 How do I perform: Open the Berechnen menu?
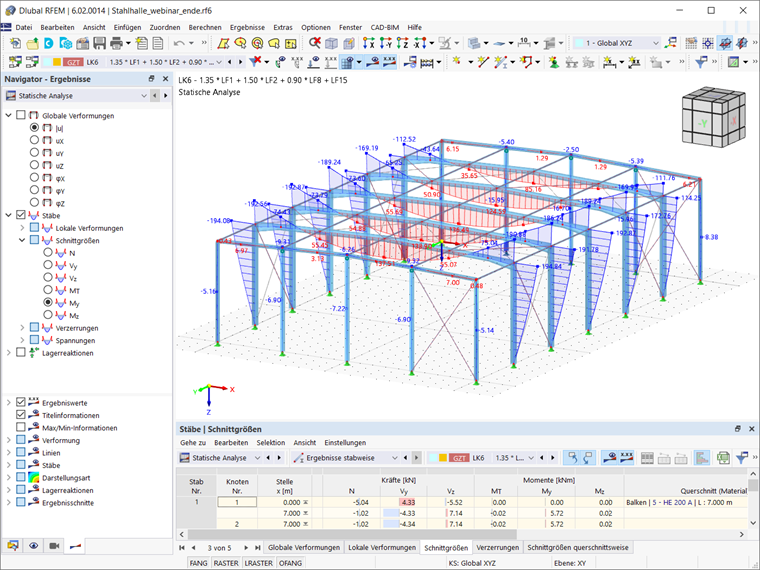tap(205, 27)
